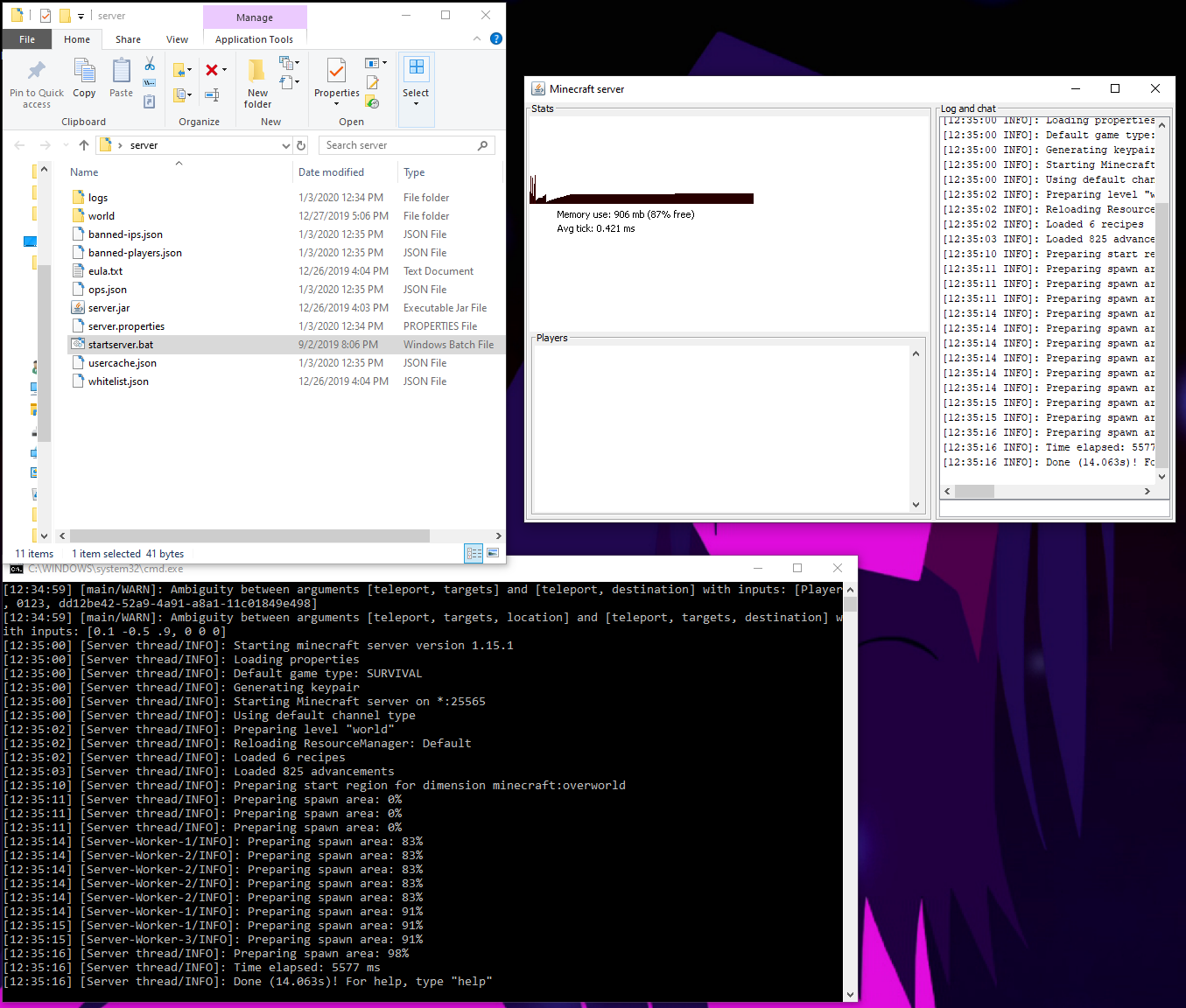
Task: Select banned-ips.json file
Action: coord(286,234)
